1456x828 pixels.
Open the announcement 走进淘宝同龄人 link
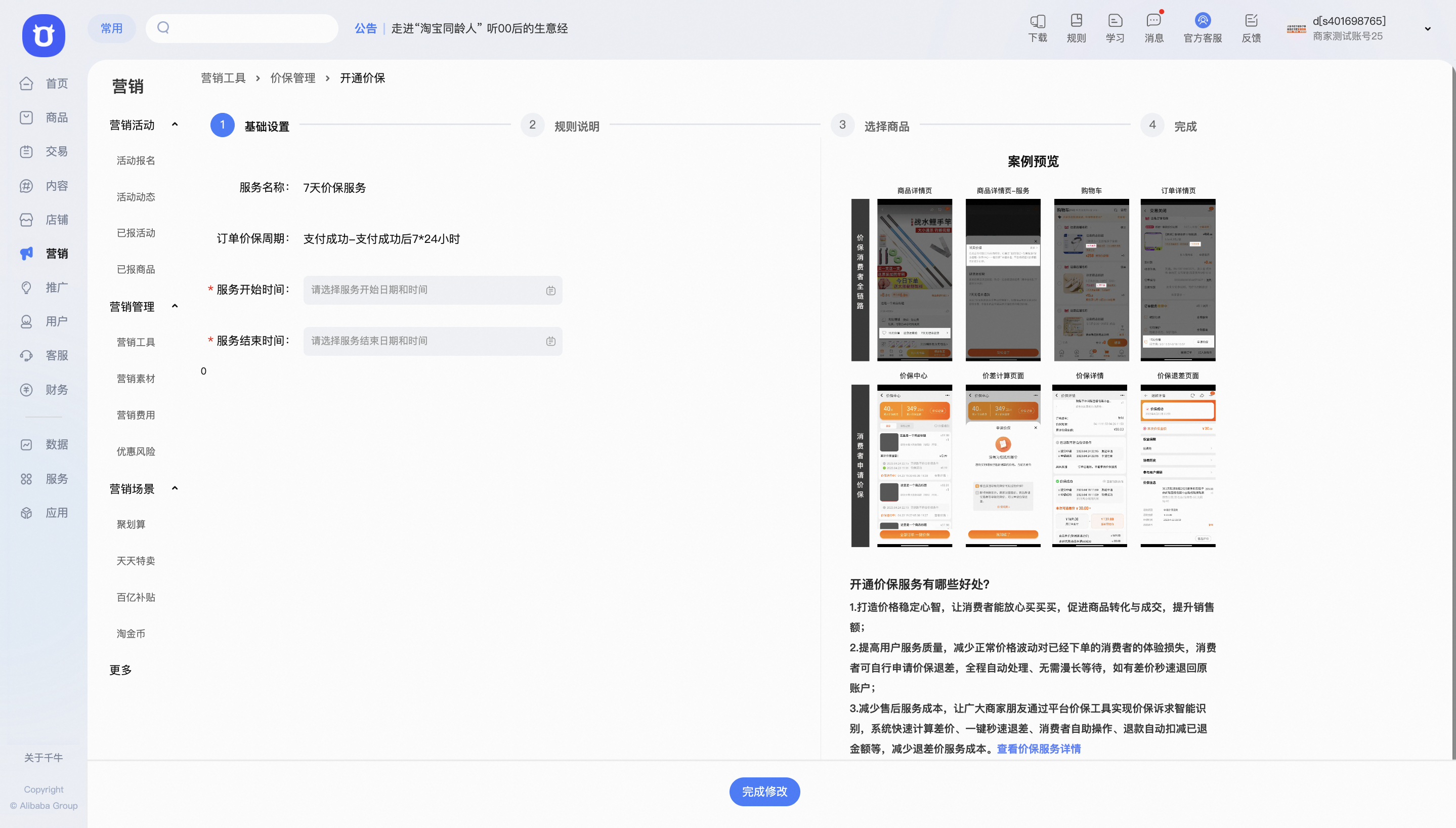tap(480, 28)
